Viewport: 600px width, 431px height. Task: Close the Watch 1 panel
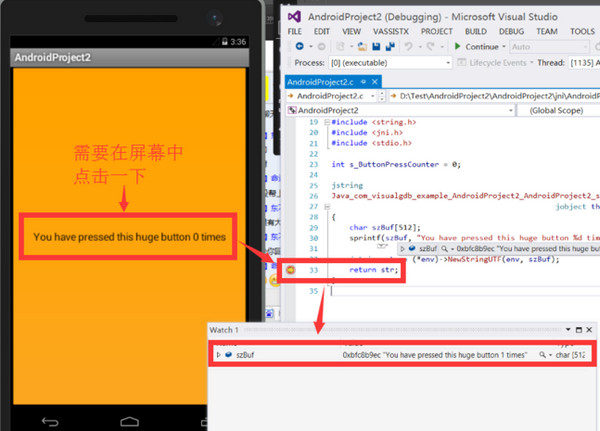[589, 330]
